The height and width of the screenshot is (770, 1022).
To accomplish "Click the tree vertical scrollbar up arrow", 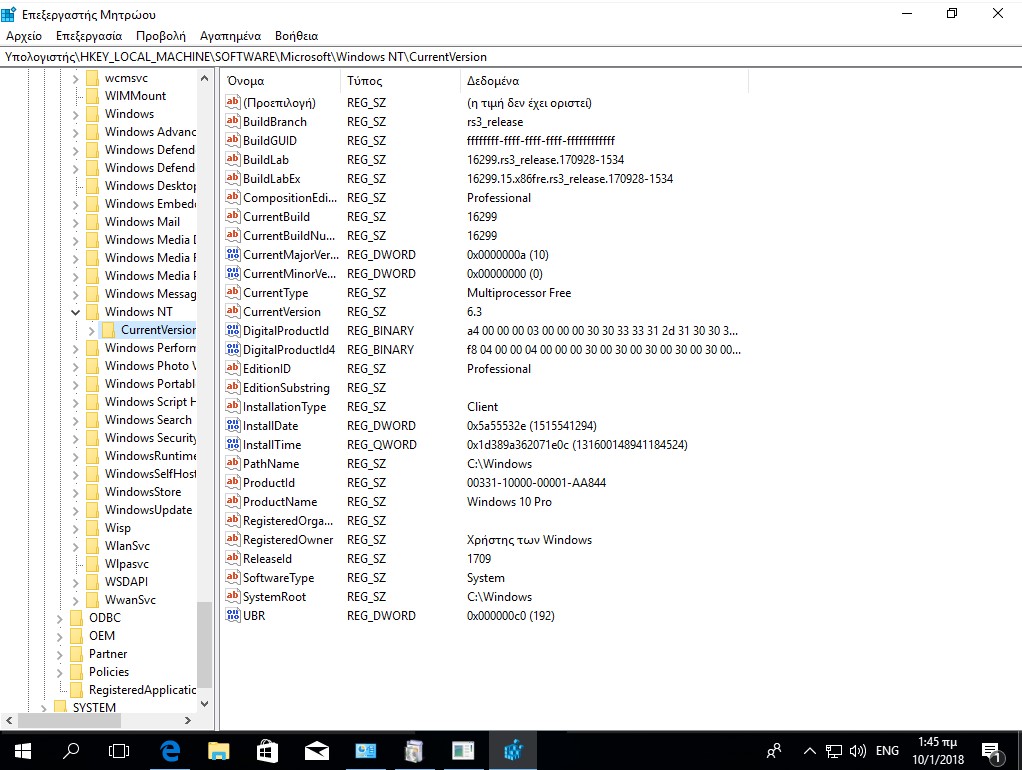I will [x=205, y=78].
